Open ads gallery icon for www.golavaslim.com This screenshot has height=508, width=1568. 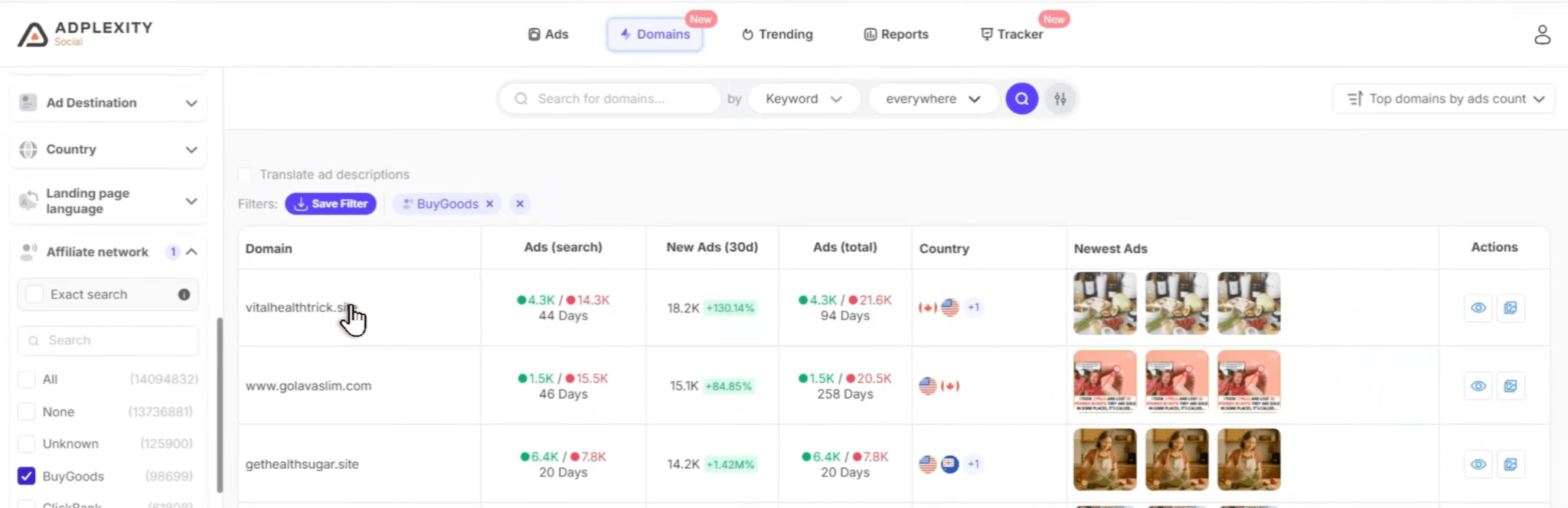(x=1511, y=386)
